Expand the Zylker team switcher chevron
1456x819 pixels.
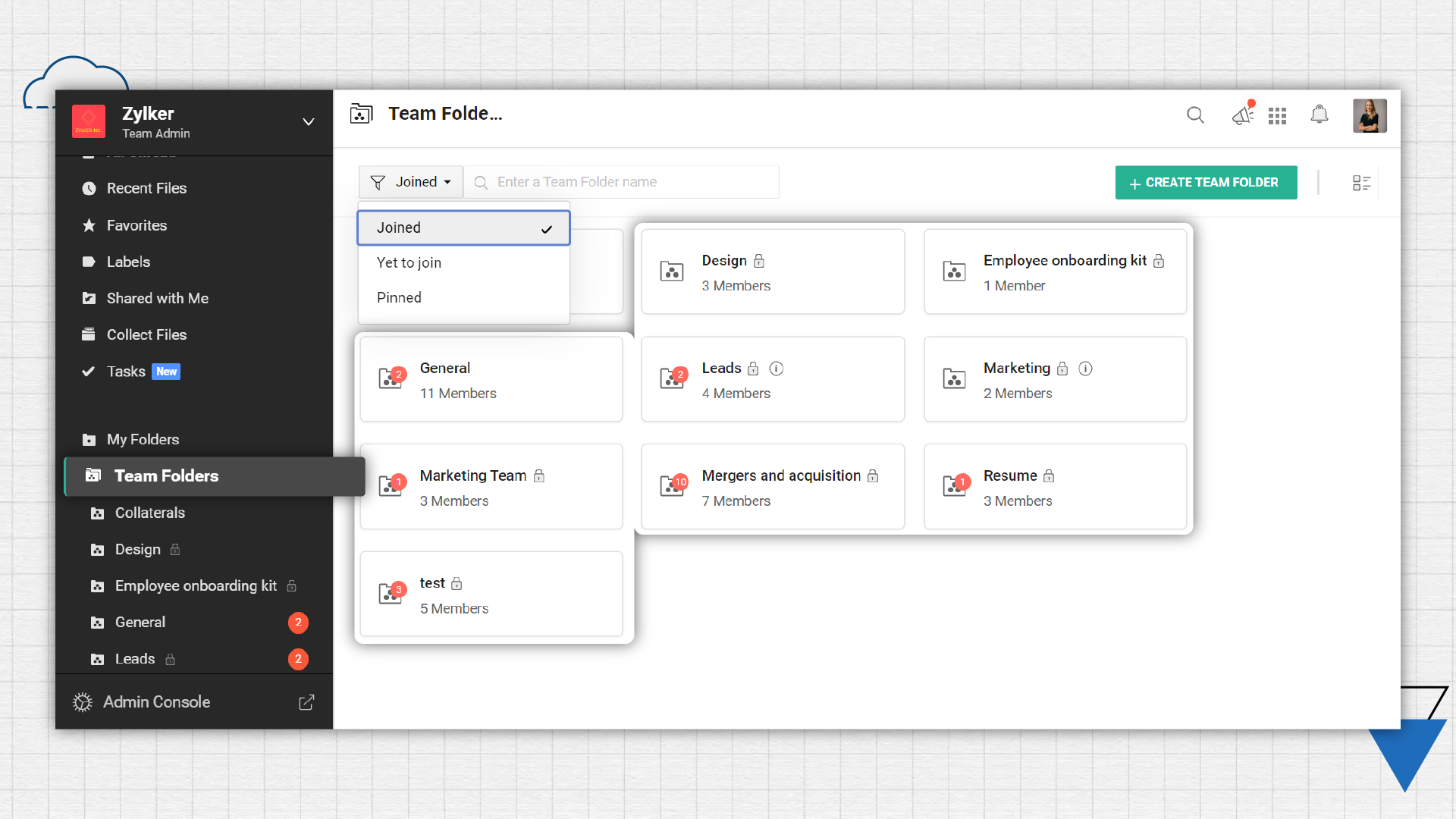(x=309, y=122)
